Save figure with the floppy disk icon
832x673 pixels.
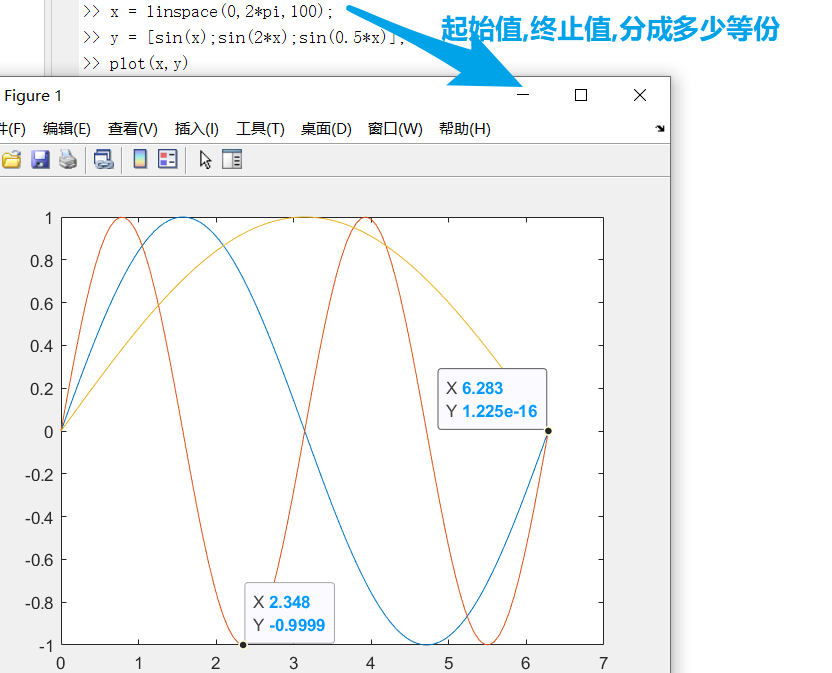click(40, 159)
